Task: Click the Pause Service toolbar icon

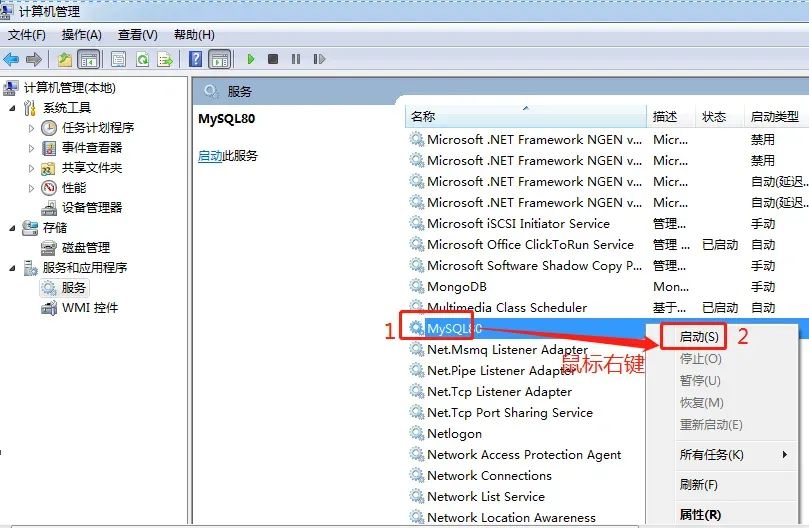Action: [296, 59]
